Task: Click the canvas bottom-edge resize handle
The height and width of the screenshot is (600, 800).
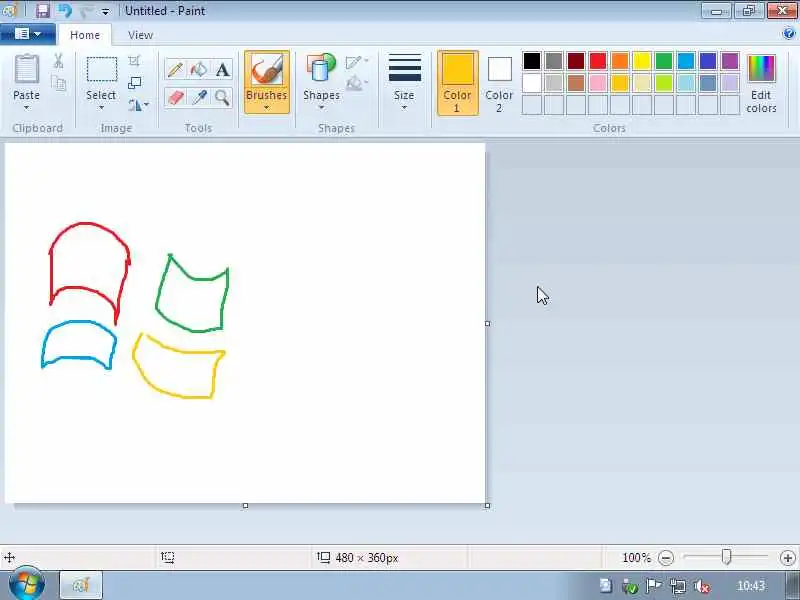Action: click(245, 506)
